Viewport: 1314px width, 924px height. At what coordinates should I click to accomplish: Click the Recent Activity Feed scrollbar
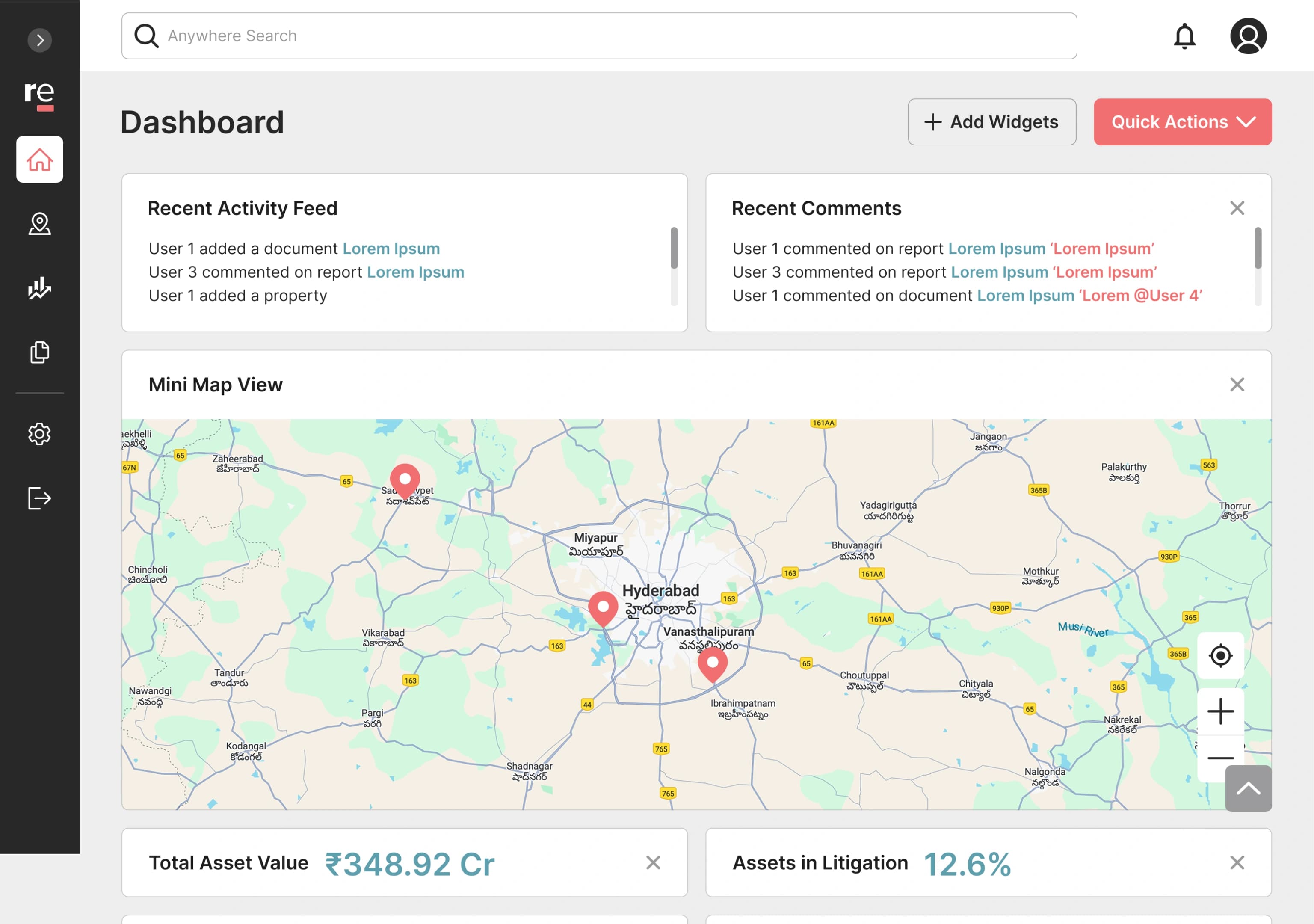point(674,249)
